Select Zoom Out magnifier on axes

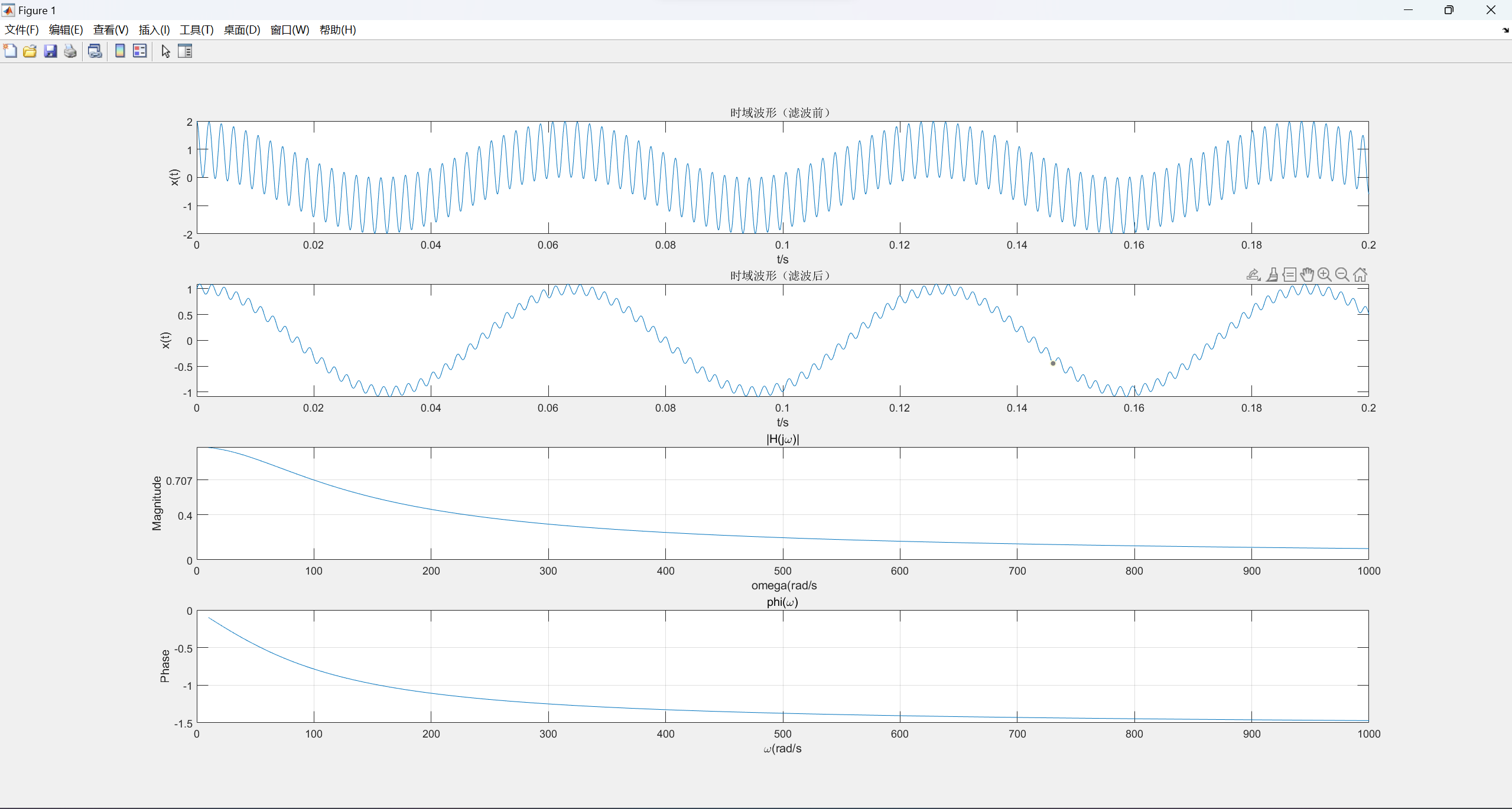pyautogui.click(x=1342, y=275)
